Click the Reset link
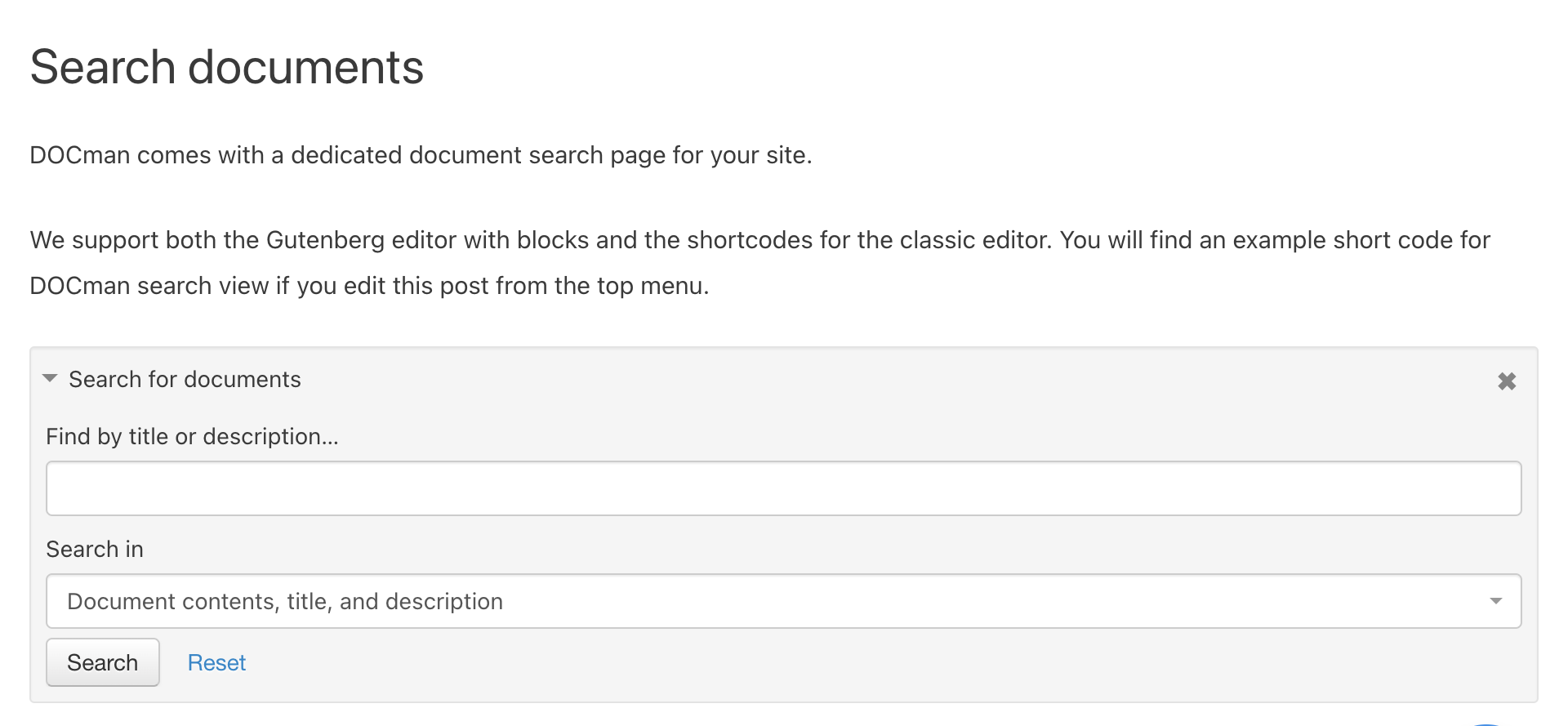This screenshot has width=1568, height=726. [x=216, y=662]
